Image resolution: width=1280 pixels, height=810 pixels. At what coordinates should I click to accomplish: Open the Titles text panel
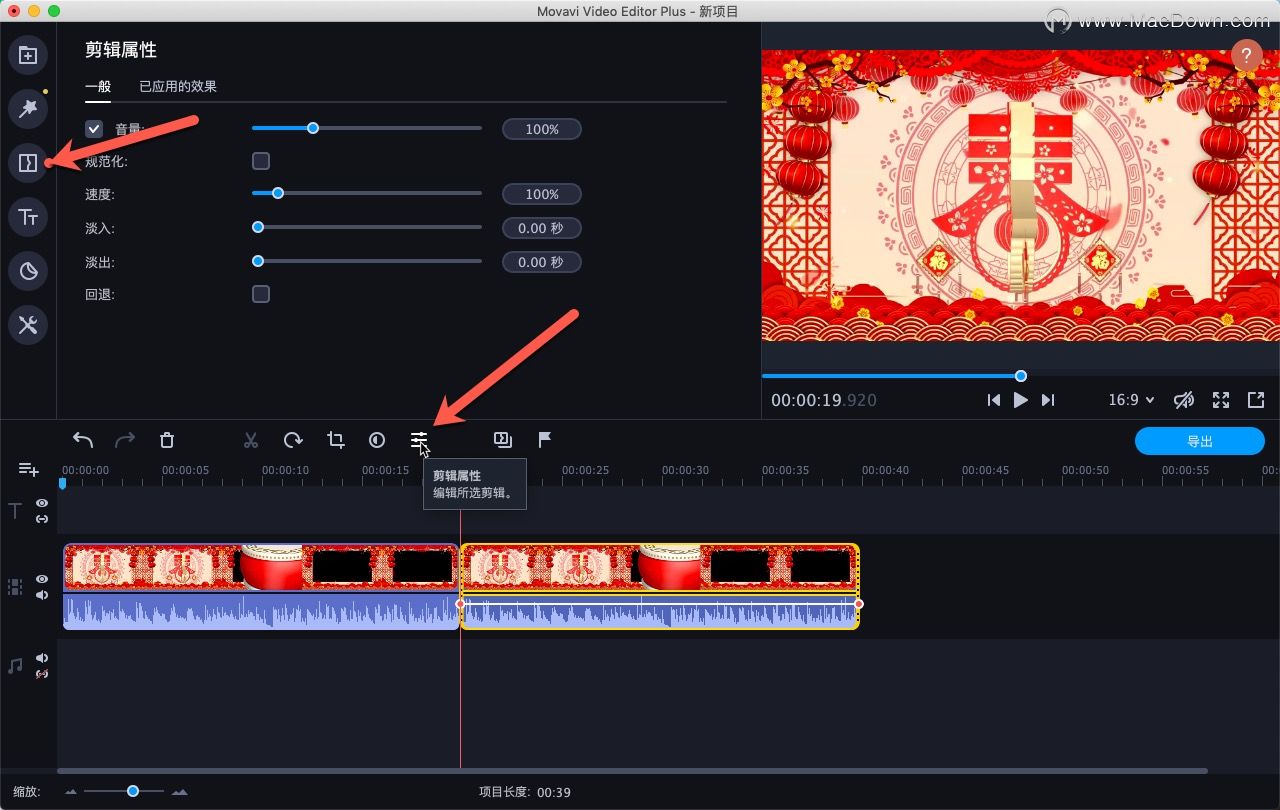28,217
